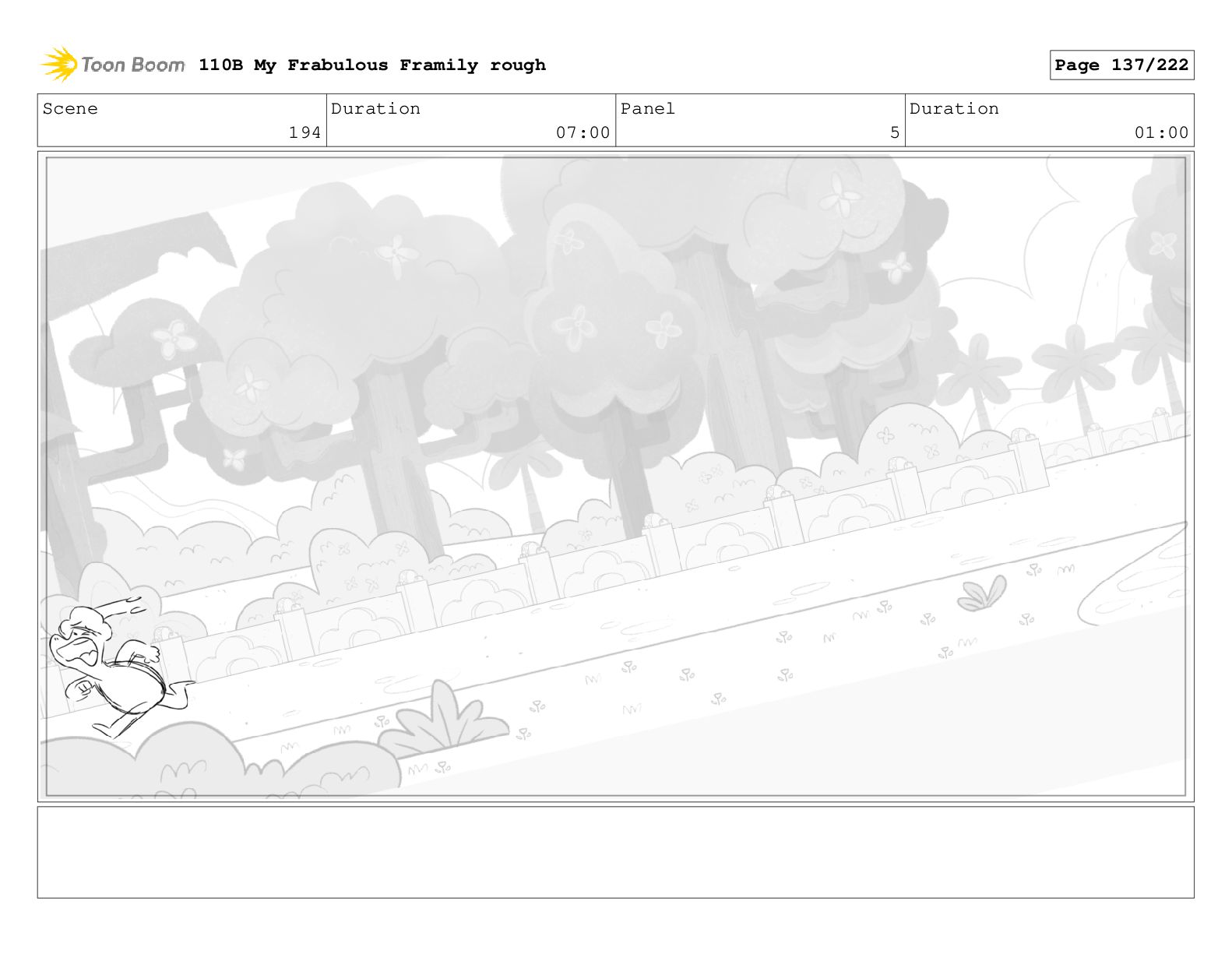Select panel number '5'
The height and width of the screenshot is (954, 1232).
(895, 133)
